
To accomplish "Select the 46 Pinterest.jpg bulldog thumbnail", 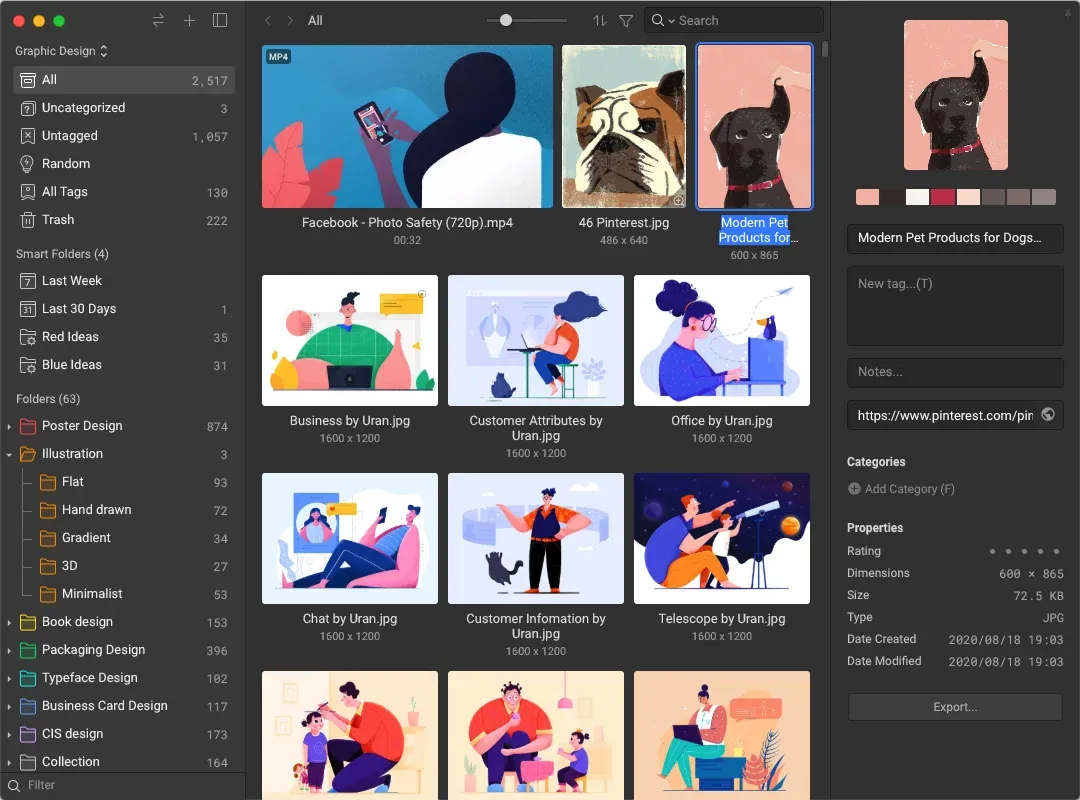I will click(623, 127).
